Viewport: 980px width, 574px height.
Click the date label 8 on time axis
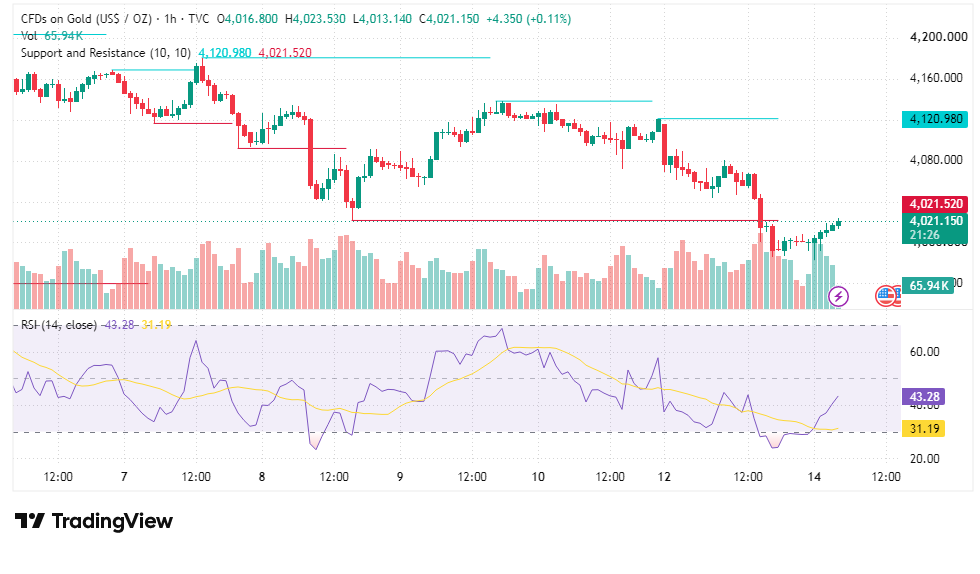[262, 477]
